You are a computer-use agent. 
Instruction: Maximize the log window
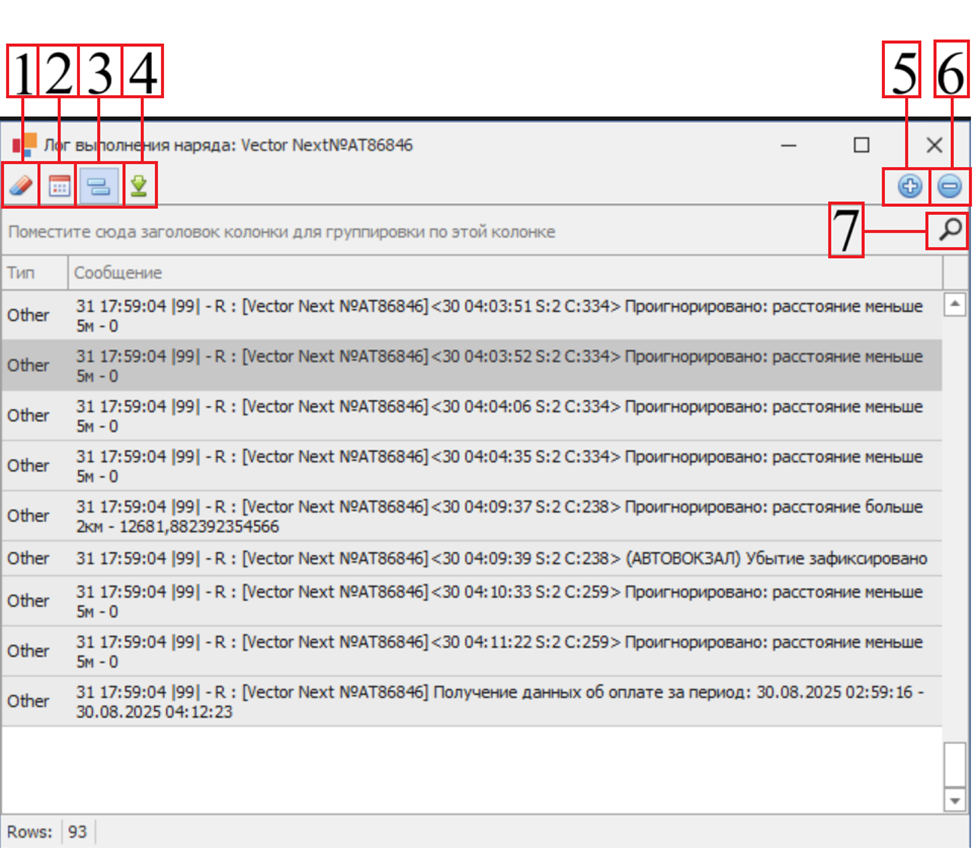point(861,145)
